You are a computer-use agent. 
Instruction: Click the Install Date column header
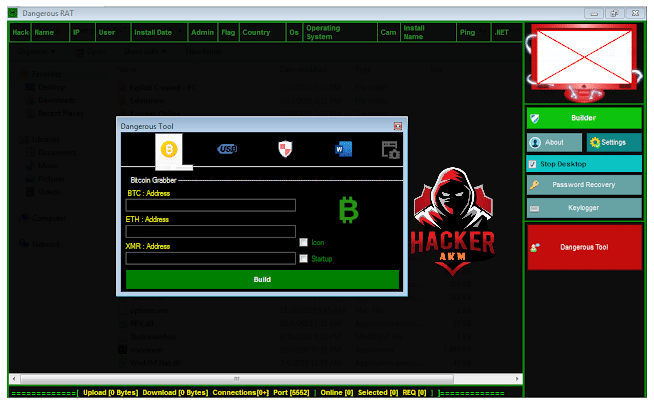click(158, 32)
